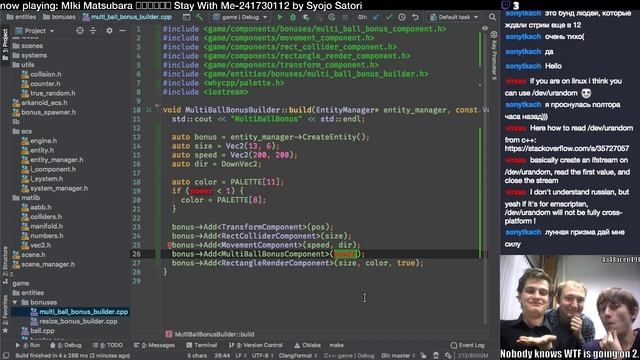Click breakpoint marker on line 25
The image size is (640, 360).
(169, 245)
